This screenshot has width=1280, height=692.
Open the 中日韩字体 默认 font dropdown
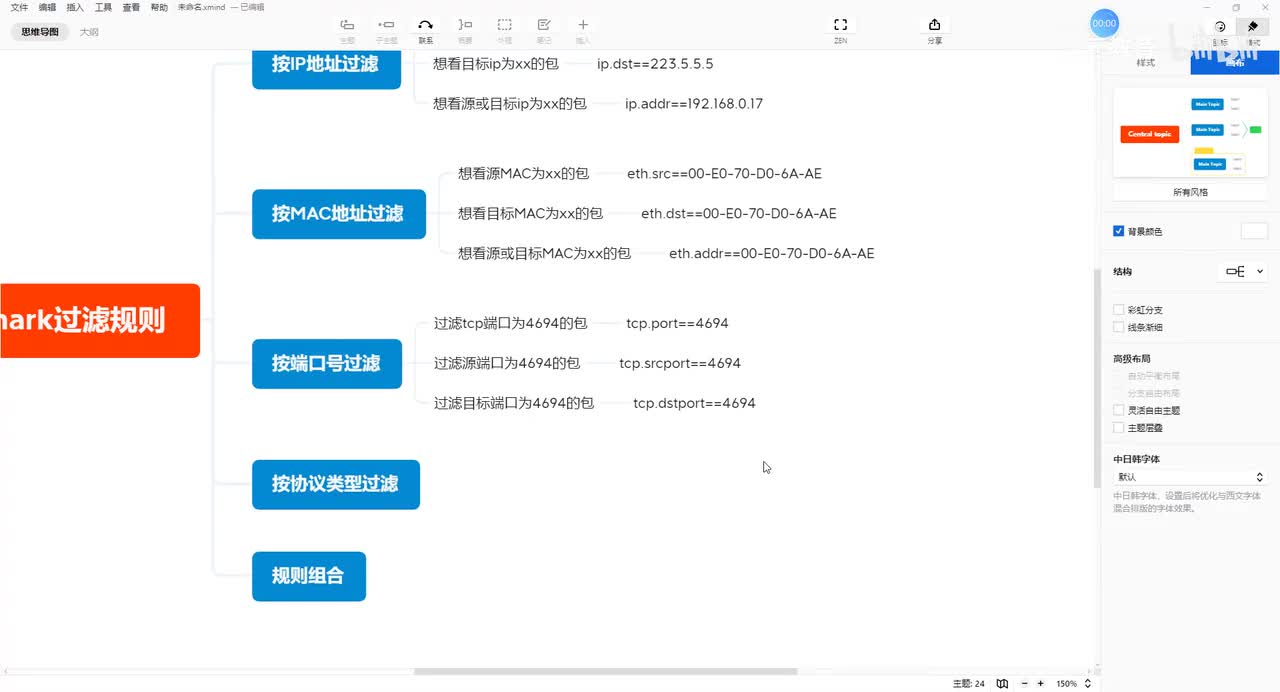(1190, 477)
